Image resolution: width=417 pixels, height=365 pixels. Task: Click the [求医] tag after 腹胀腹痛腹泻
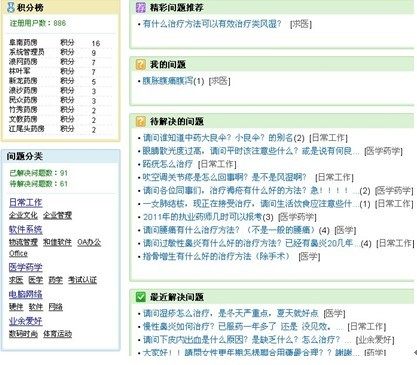[220, 81]
